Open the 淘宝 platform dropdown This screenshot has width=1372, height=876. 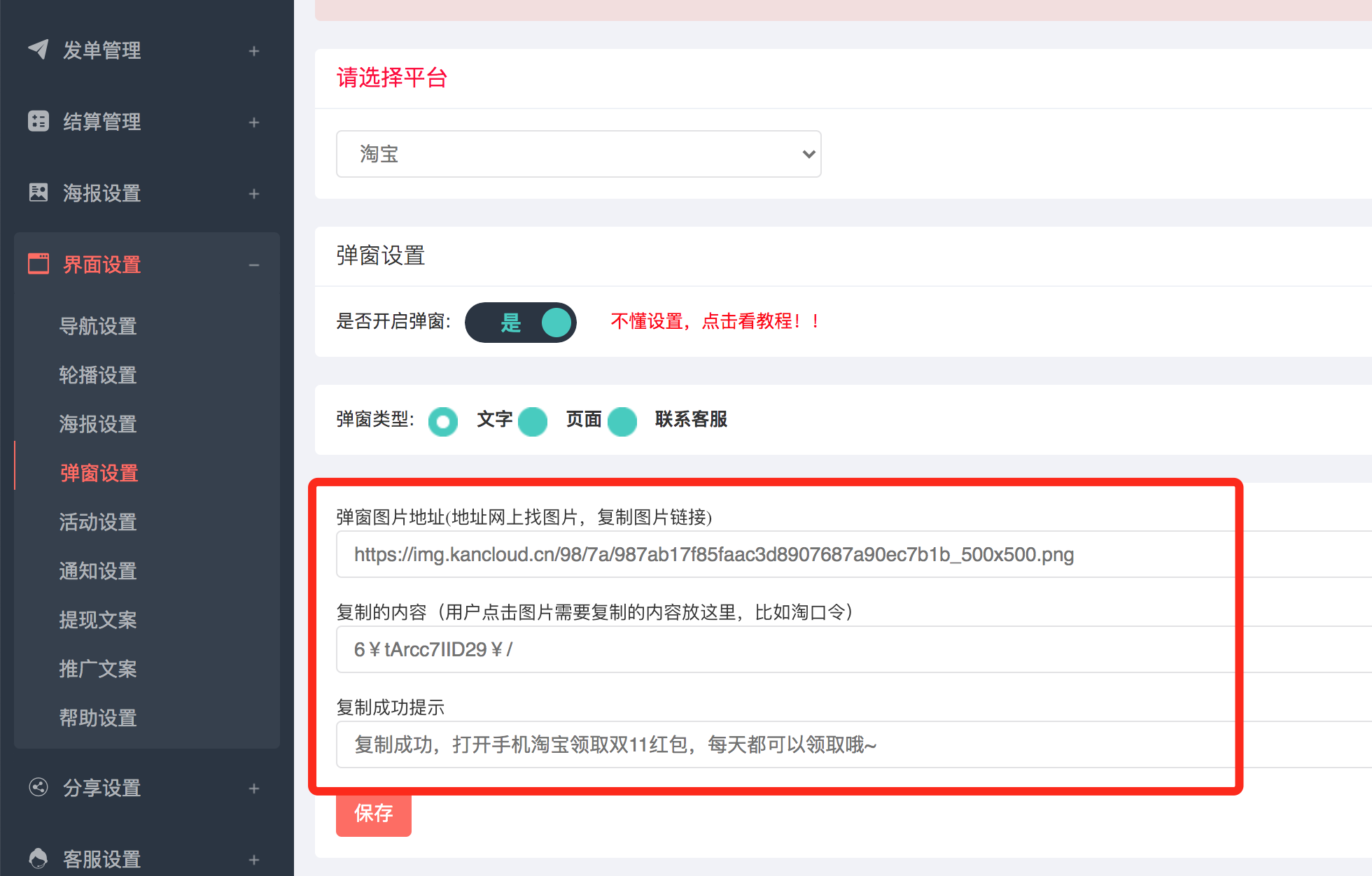click(578, 154)
